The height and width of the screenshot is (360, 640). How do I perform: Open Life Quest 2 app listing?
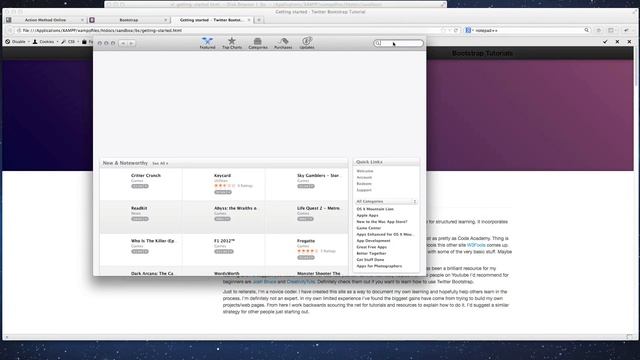point(318,208)
